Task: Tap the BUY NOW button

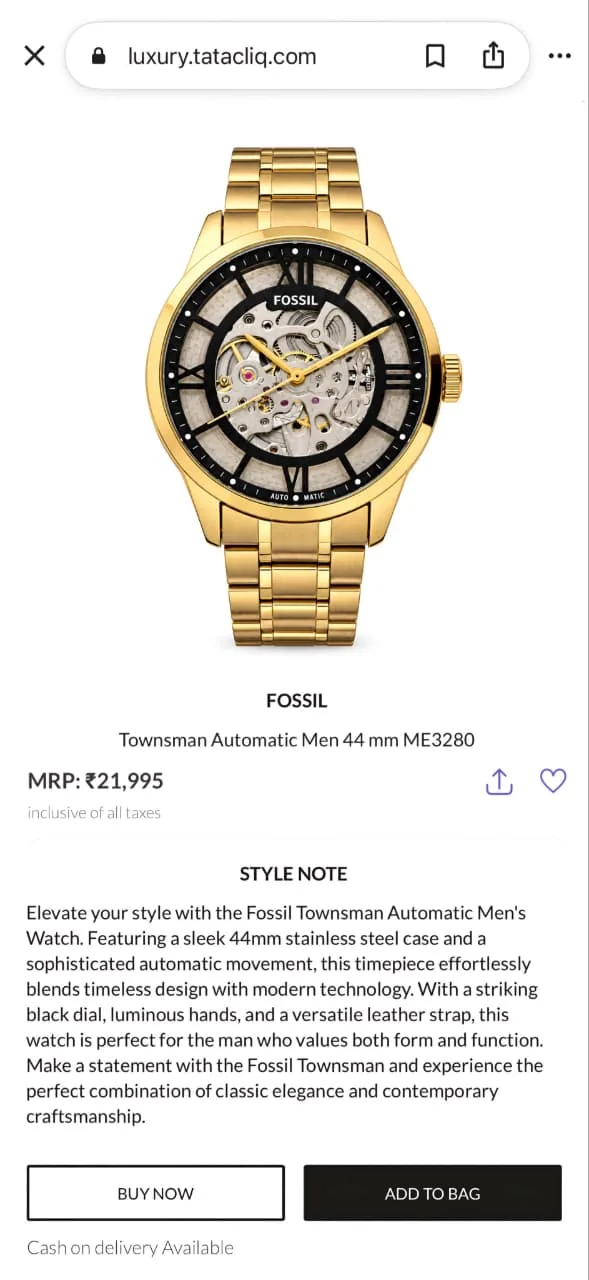Action: [x=155, y=1193]
